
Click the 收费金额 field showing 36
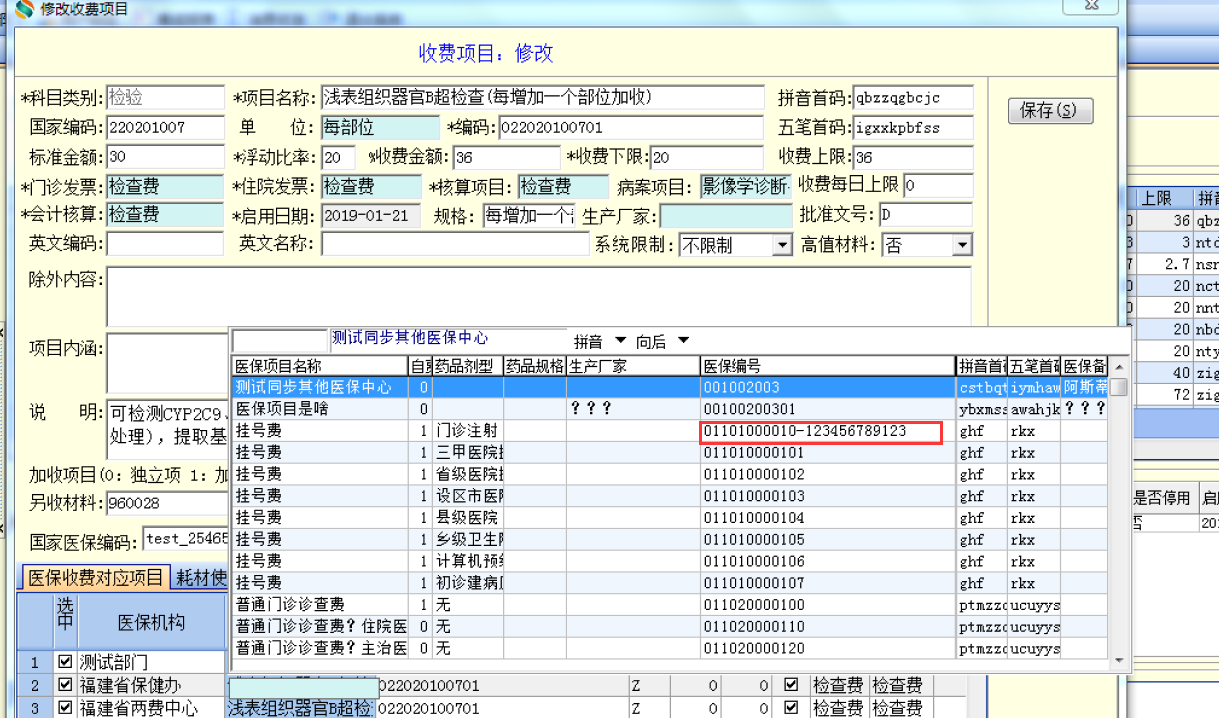pos(506,157)
